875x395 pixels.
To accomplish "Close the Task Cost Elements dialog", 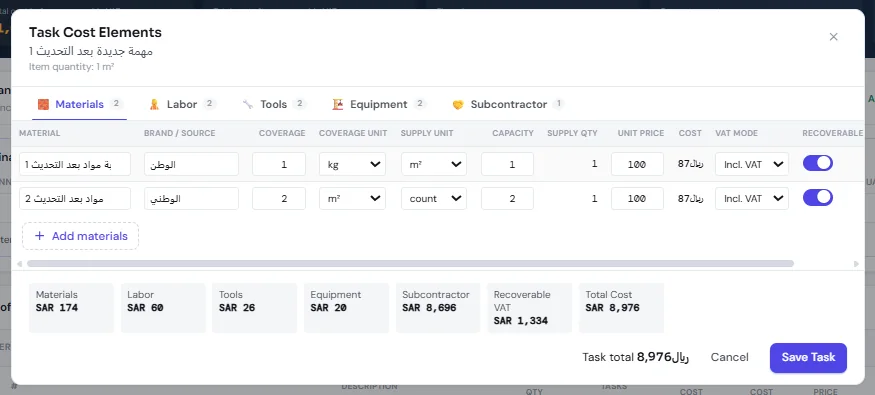I will tap(833, 37).
